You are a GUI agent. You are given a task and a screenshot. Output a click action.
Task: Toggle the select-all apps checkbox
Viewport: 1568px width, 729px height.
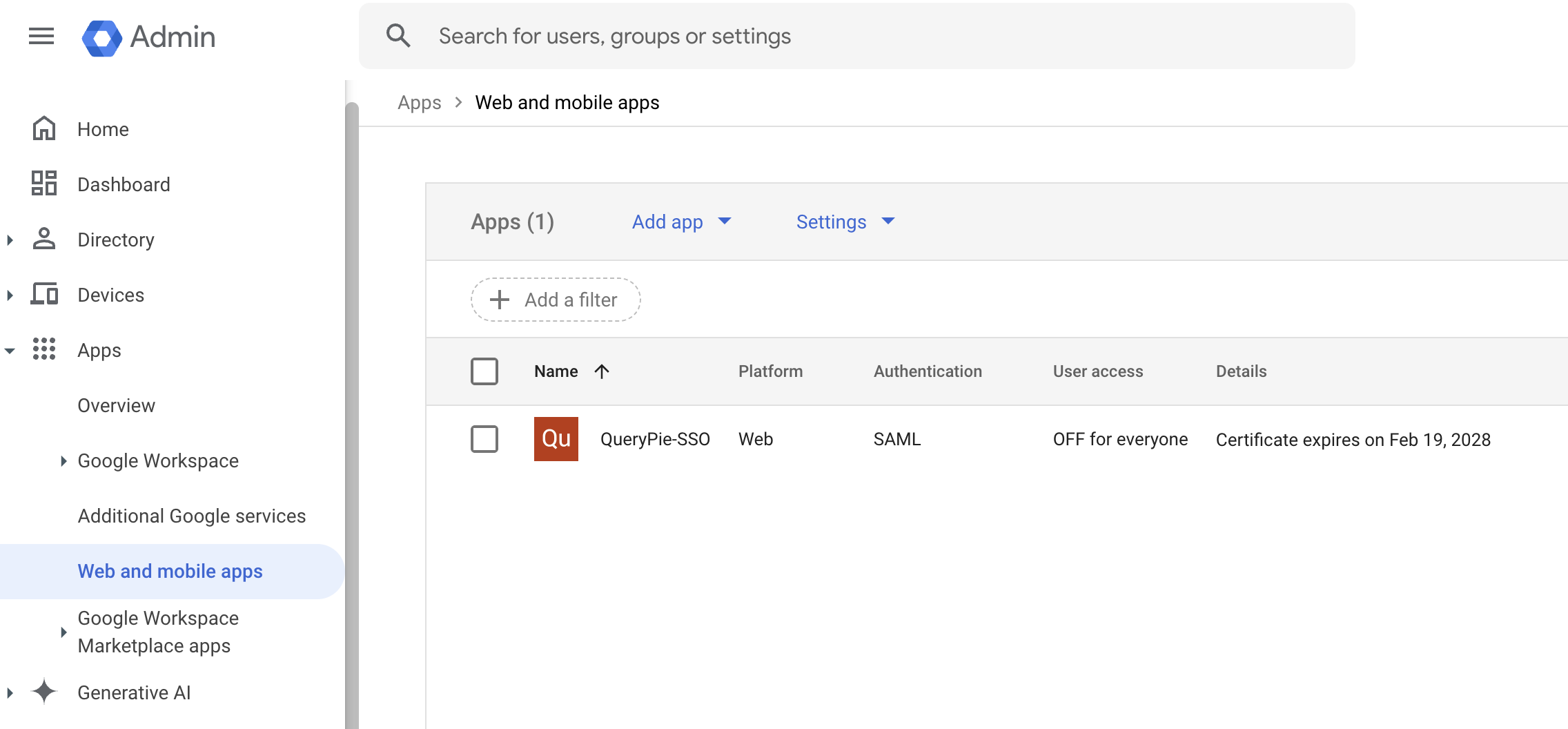[484, 371]
